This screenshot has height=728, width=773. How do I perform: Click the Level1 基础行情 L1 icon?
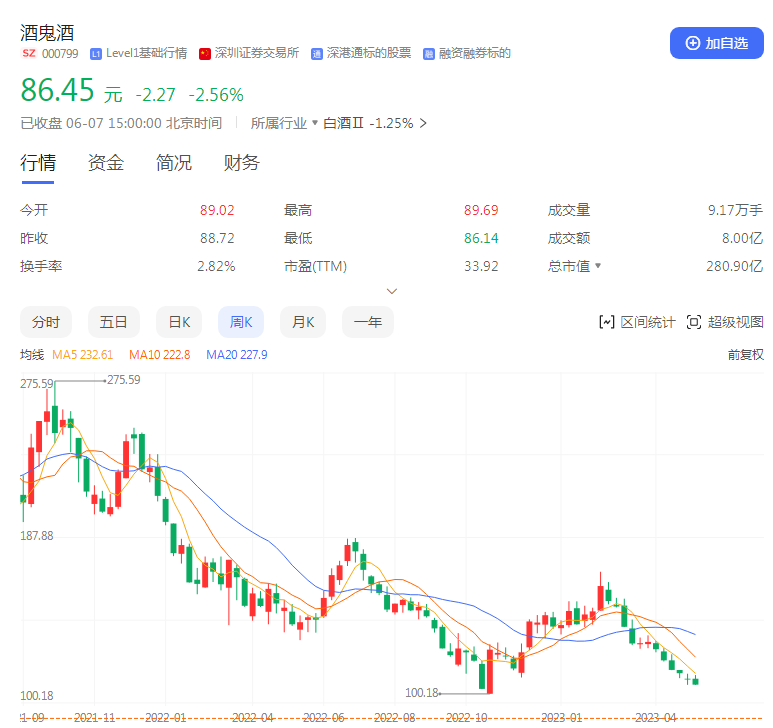point(96,54)
